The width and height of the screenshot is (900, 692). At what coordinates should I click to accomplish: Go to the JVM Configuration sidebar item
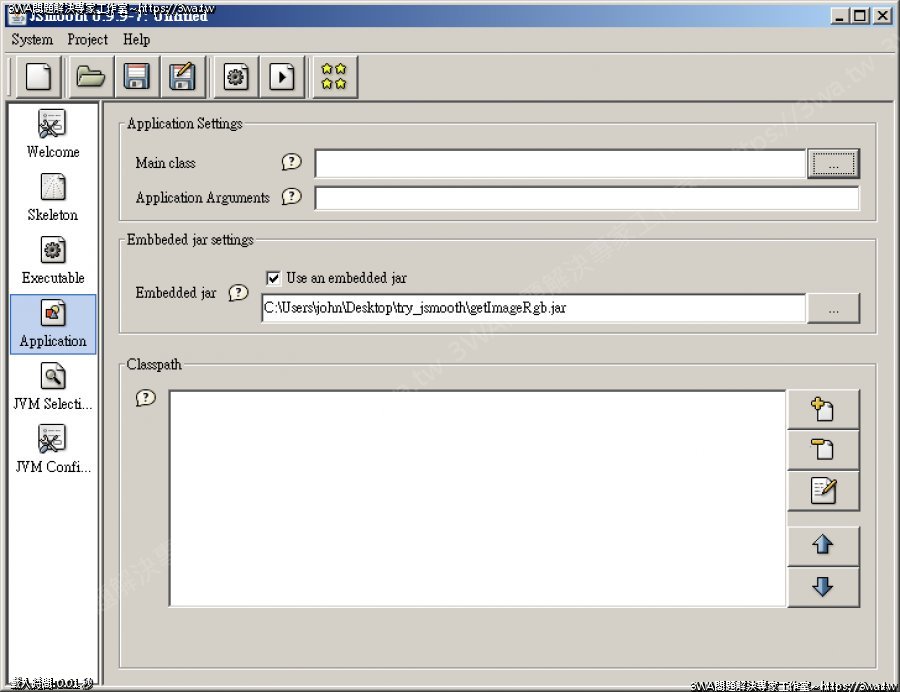(x=53, y=449)
